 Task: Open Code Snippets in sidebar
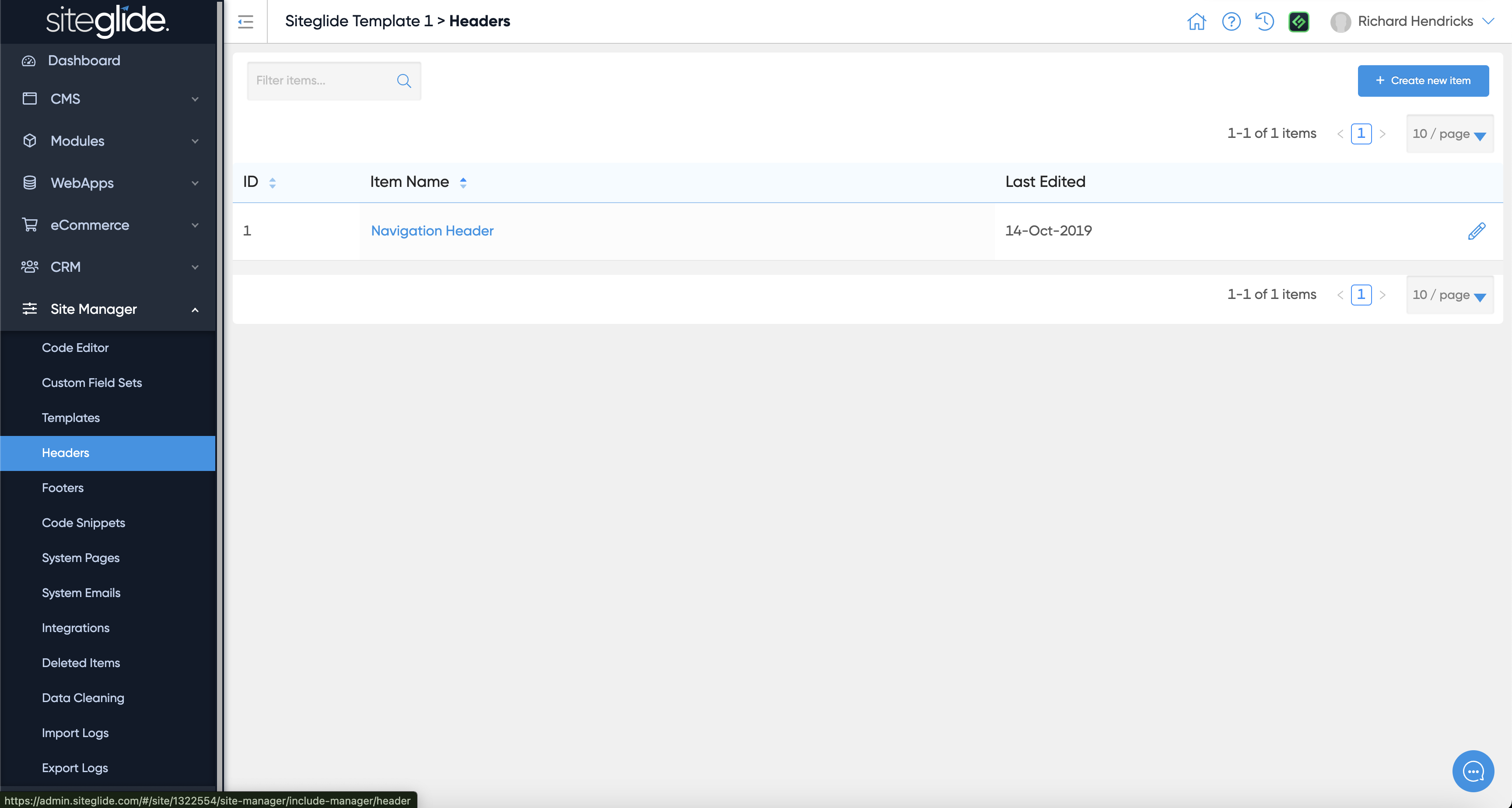click(x=84, y=523)
